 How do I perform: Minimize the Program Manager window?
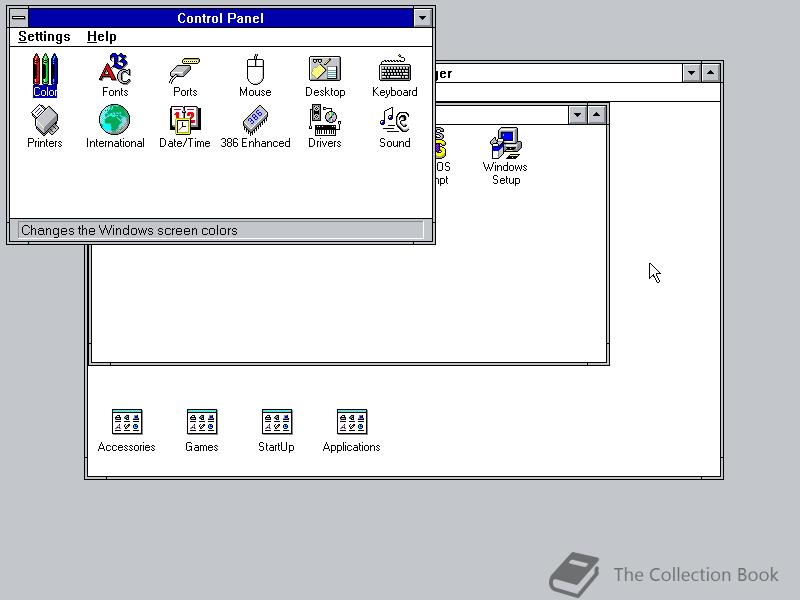click(691, 73)
